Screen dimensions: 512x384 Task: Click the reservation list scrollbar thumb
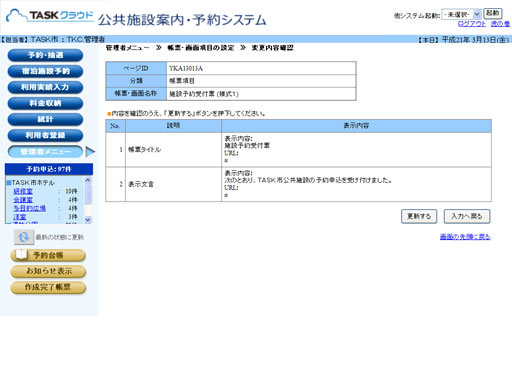click(88, 194)
